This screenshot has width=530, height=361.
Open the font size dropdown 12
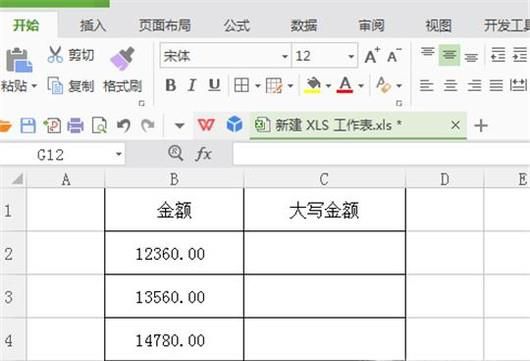click(x=351, y=56)
